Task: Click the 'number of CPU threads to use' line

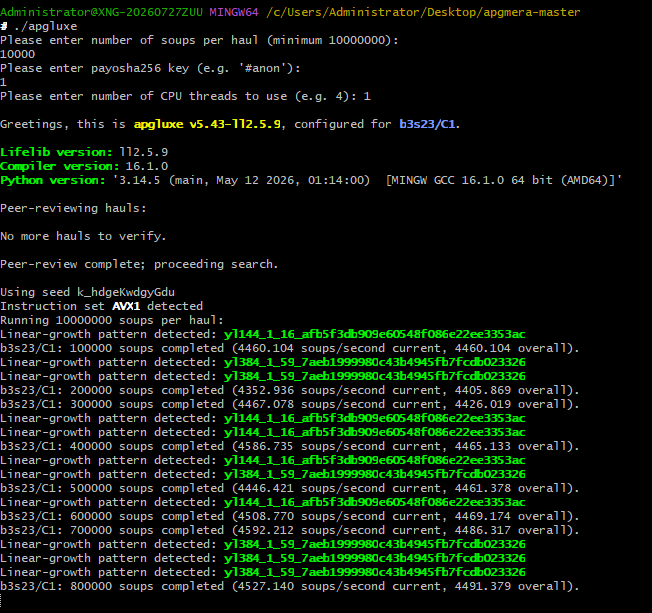Action: 185,96
